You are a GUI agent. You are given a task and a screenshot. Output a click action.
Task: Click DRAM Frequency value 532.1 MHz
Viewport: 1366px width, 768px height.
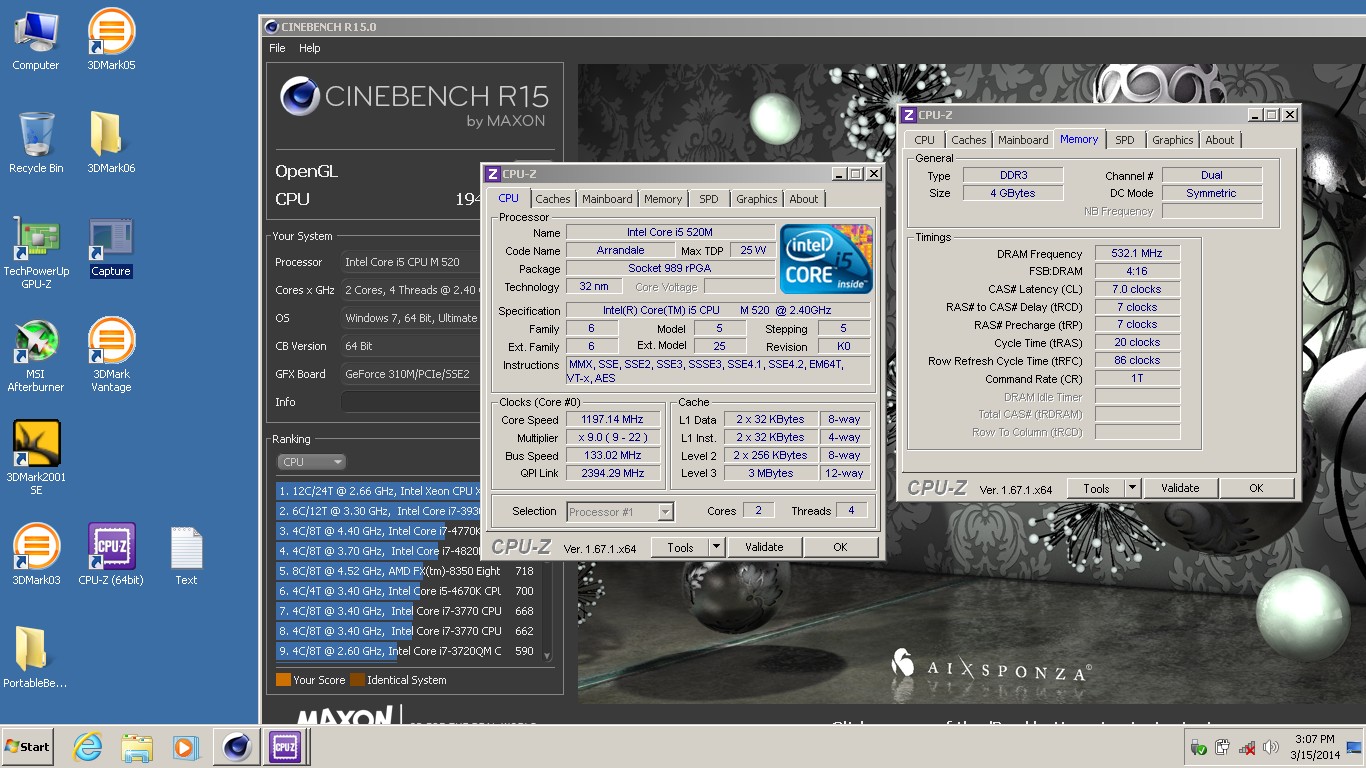pyautogui.click(x=1137, y=254)
